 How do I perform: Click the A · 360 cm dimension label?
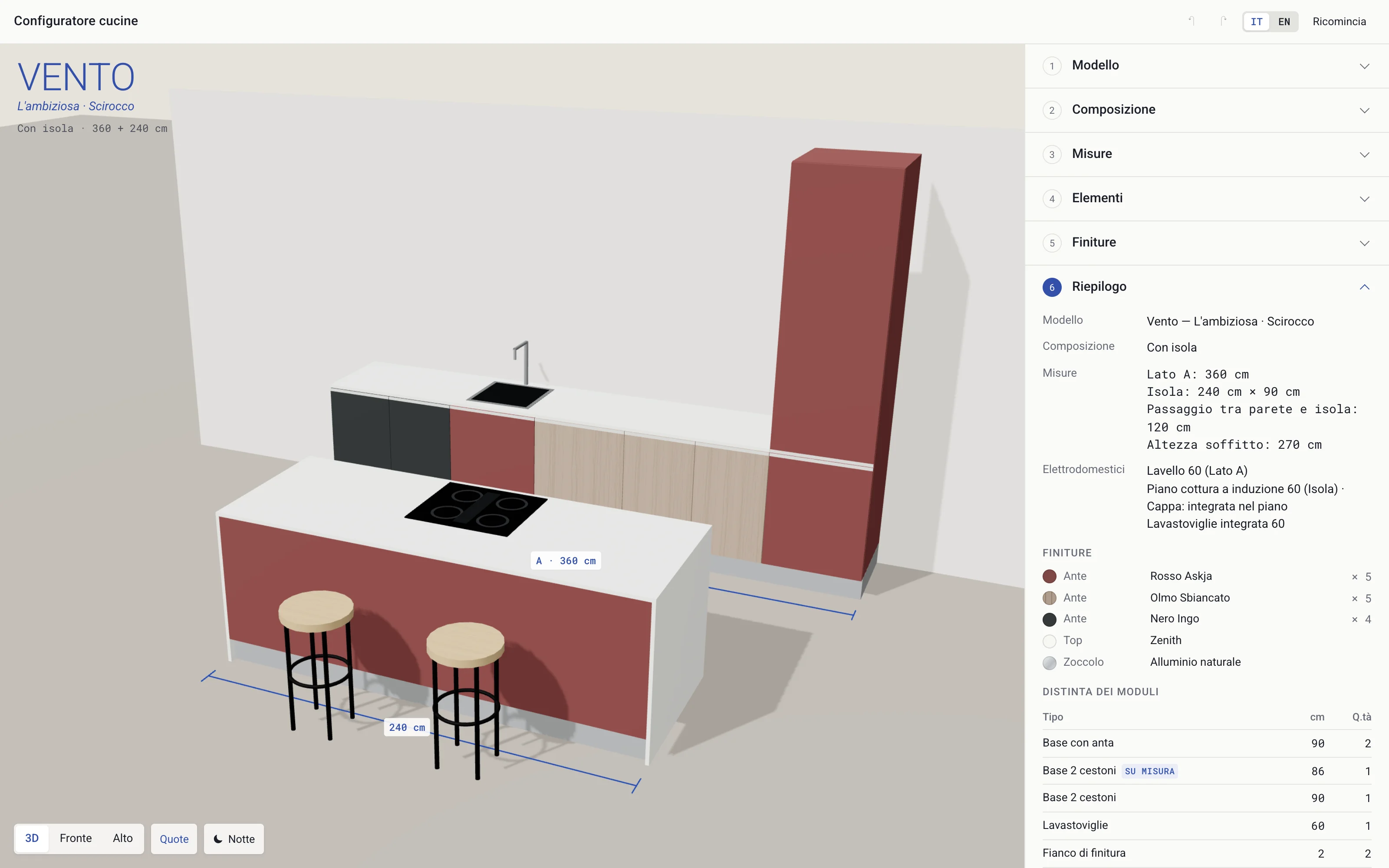[x=566, y=561]
